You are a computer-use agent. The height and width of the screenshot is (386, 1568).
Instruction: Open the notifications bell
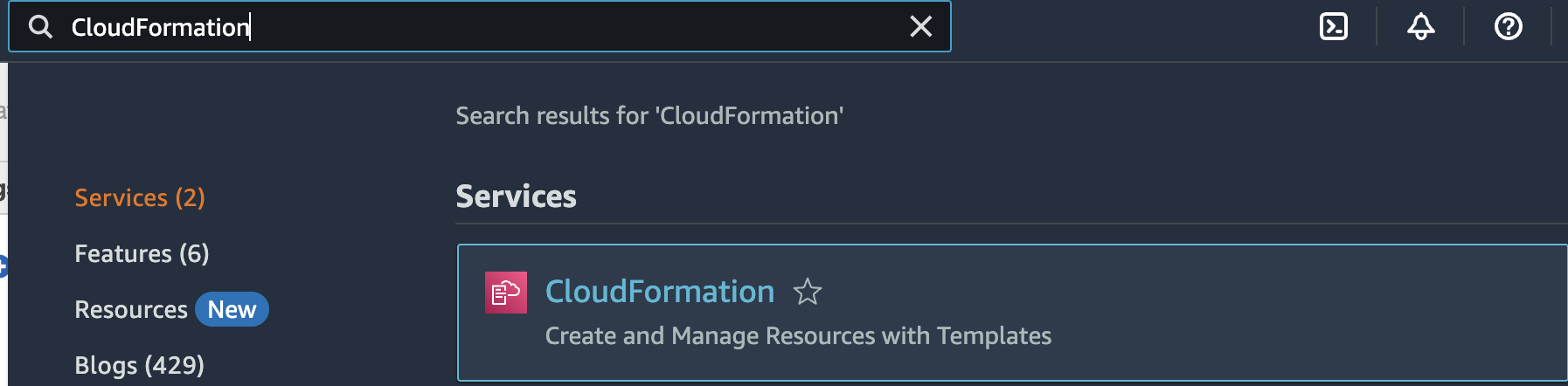point(1420,27)
